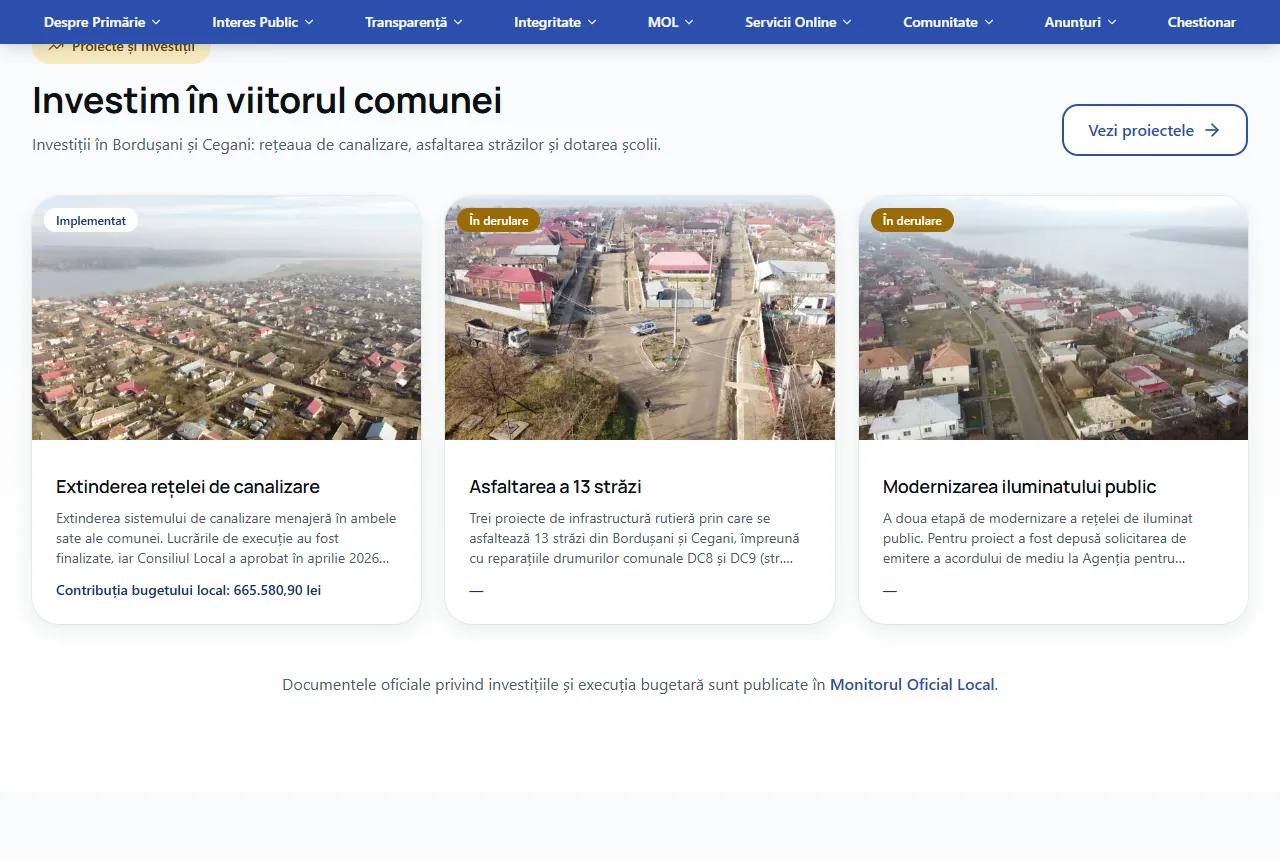Open the Extinderea rețelei de canalizare title
The height and width of the screenshot is (860, 1280).
[x=188, y=487]
